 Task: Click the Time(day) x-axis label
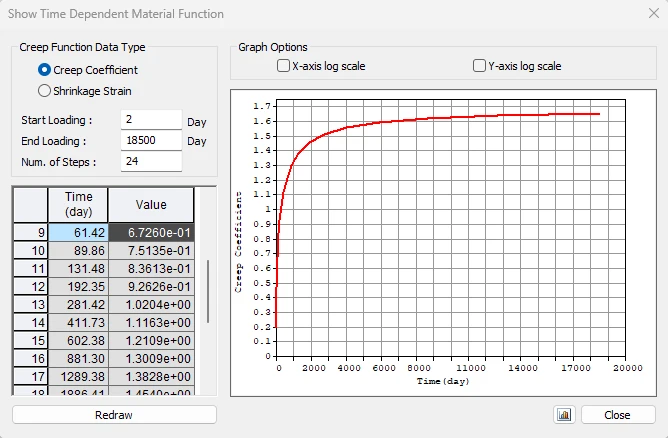pyautogui.click(x=443, y=381)
